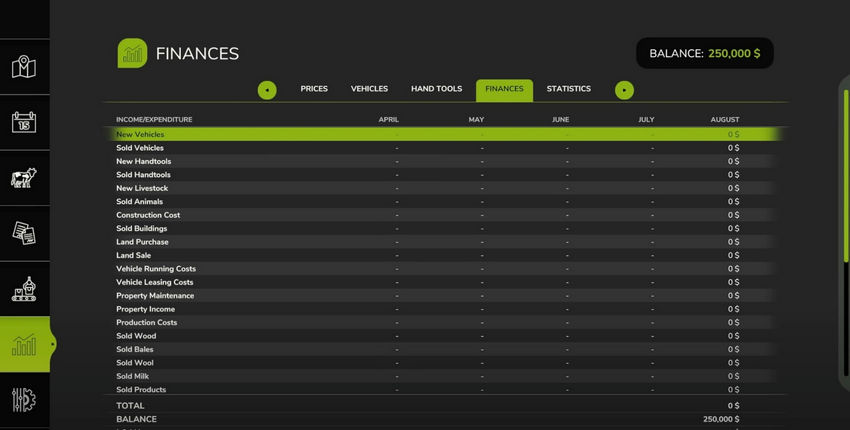Switch to the Vehicles tab

point(369,89)
